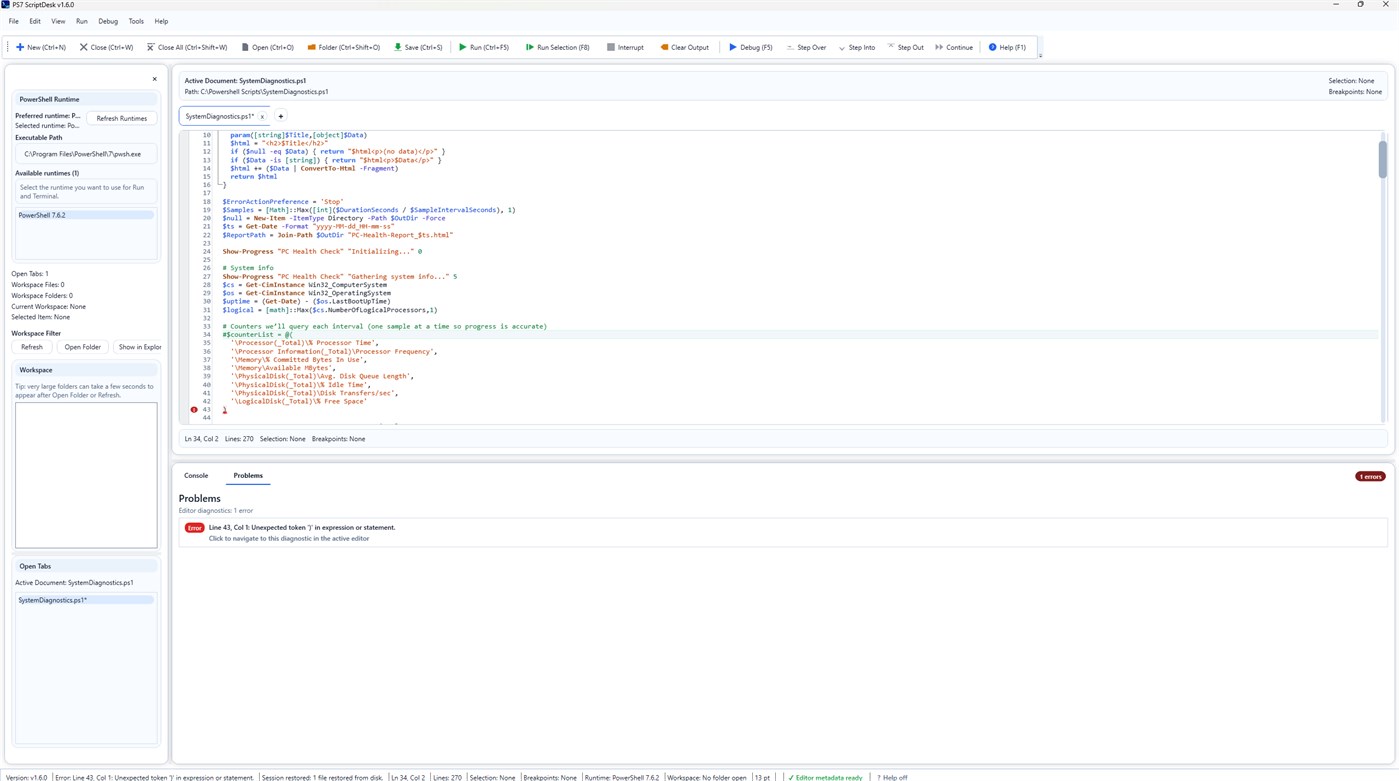Open a folder via Folder (Ctrl+Shift+O)

pos(343,47)
